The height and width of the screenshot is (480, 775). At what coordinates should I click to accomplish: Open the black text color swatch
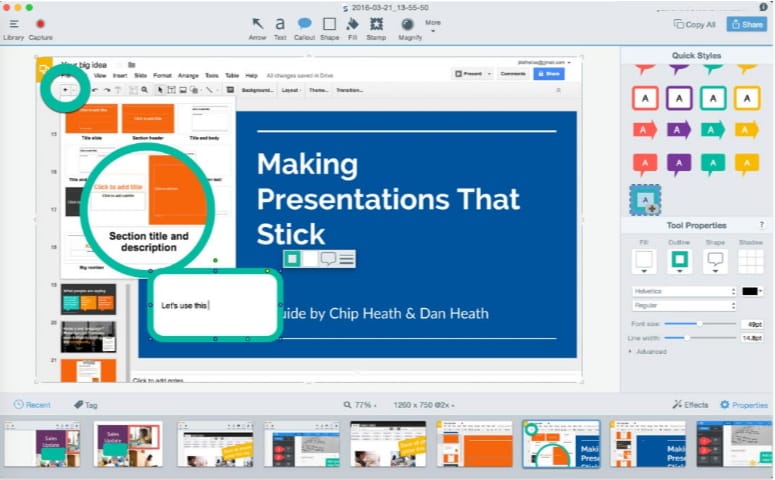click(x=752, y=291)
